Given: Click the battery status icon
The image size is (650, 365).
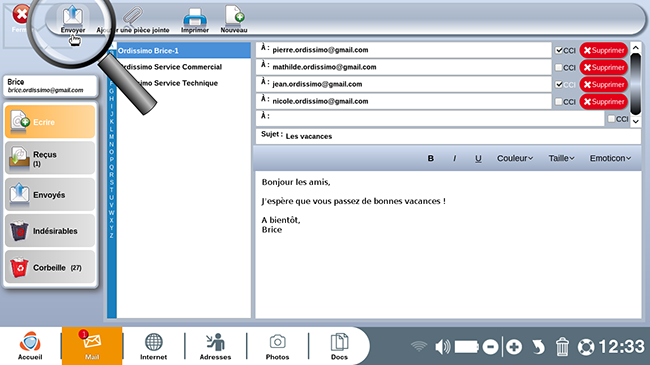Looking at the screenshot, I should 466,346.
